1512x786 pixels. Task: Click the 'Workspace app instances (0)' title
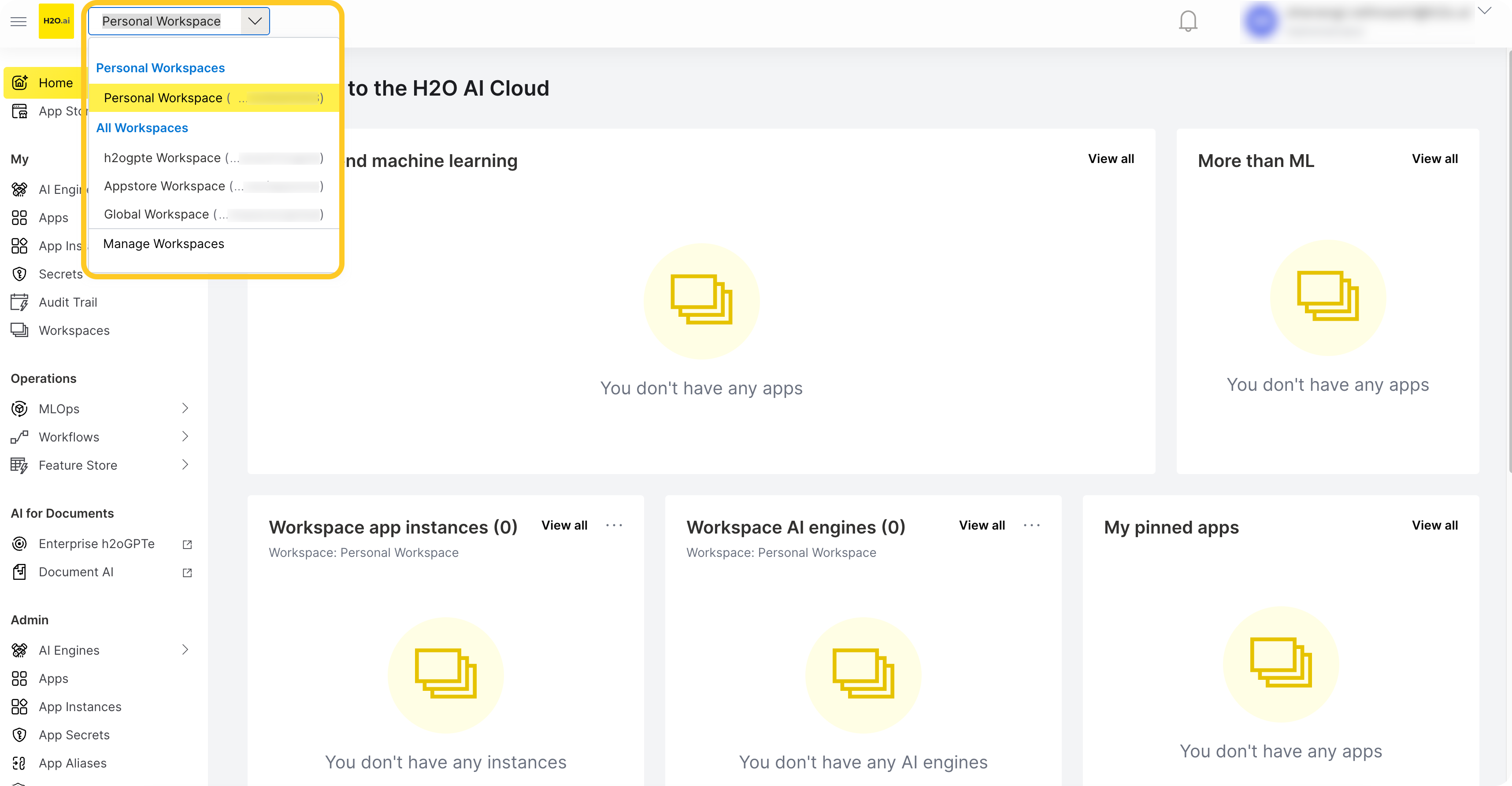(393, 527)
